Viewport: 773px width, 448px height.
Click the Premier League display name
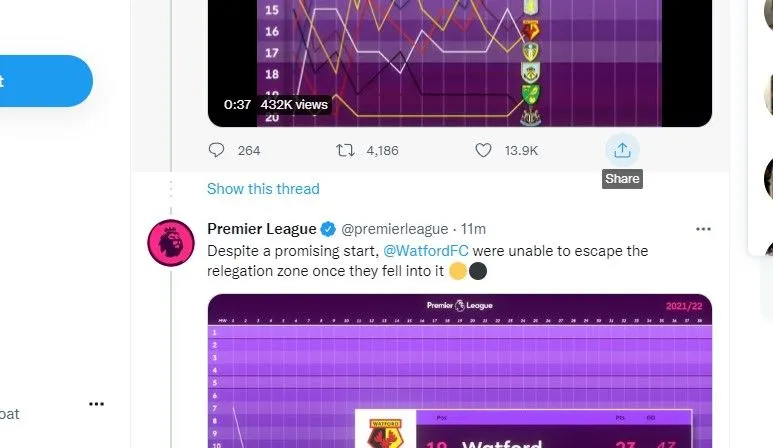[x=261, y=228]
